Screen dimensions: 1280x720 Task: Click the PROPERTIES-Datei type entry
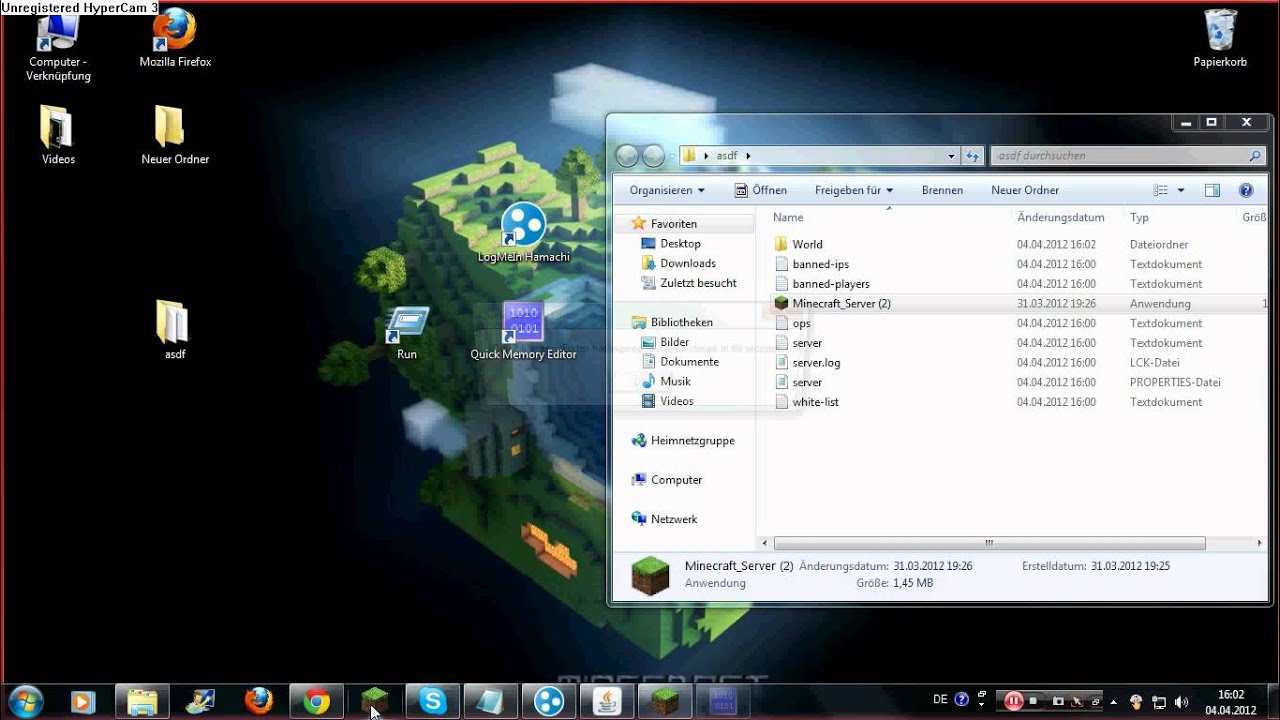pyautogui.click(x=1175, y=382)
